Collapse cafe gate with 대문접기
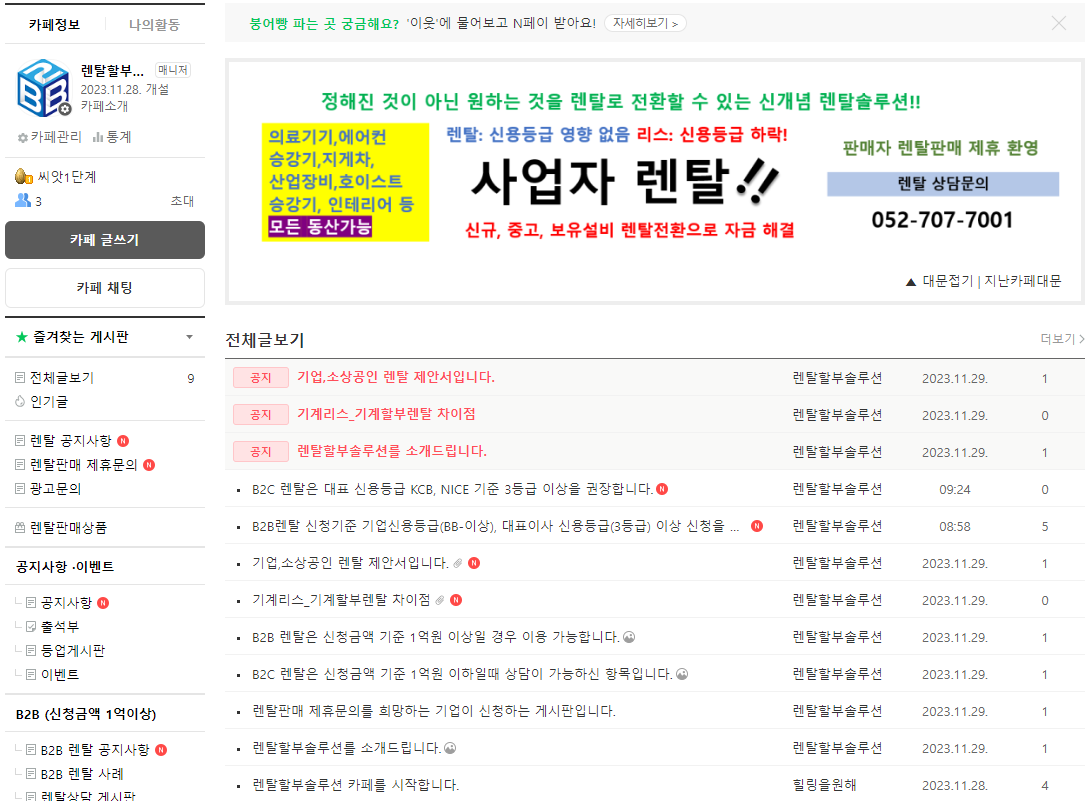This screenshot has width=1088, height=801. pos(940,281)
